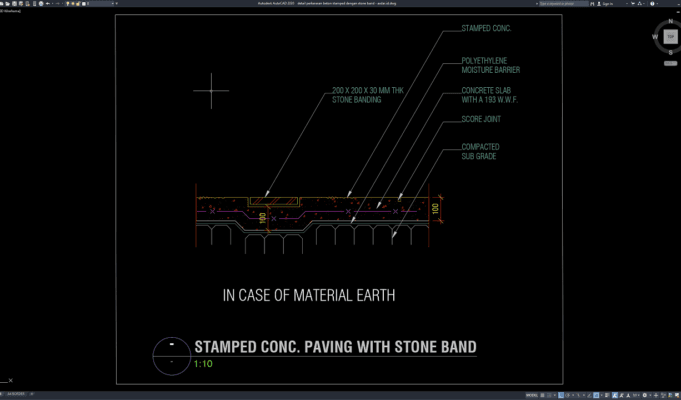Select the COMPACTED SUB GRADE label
The height and width of the screenshot is (400, 681).
(480, 152)
